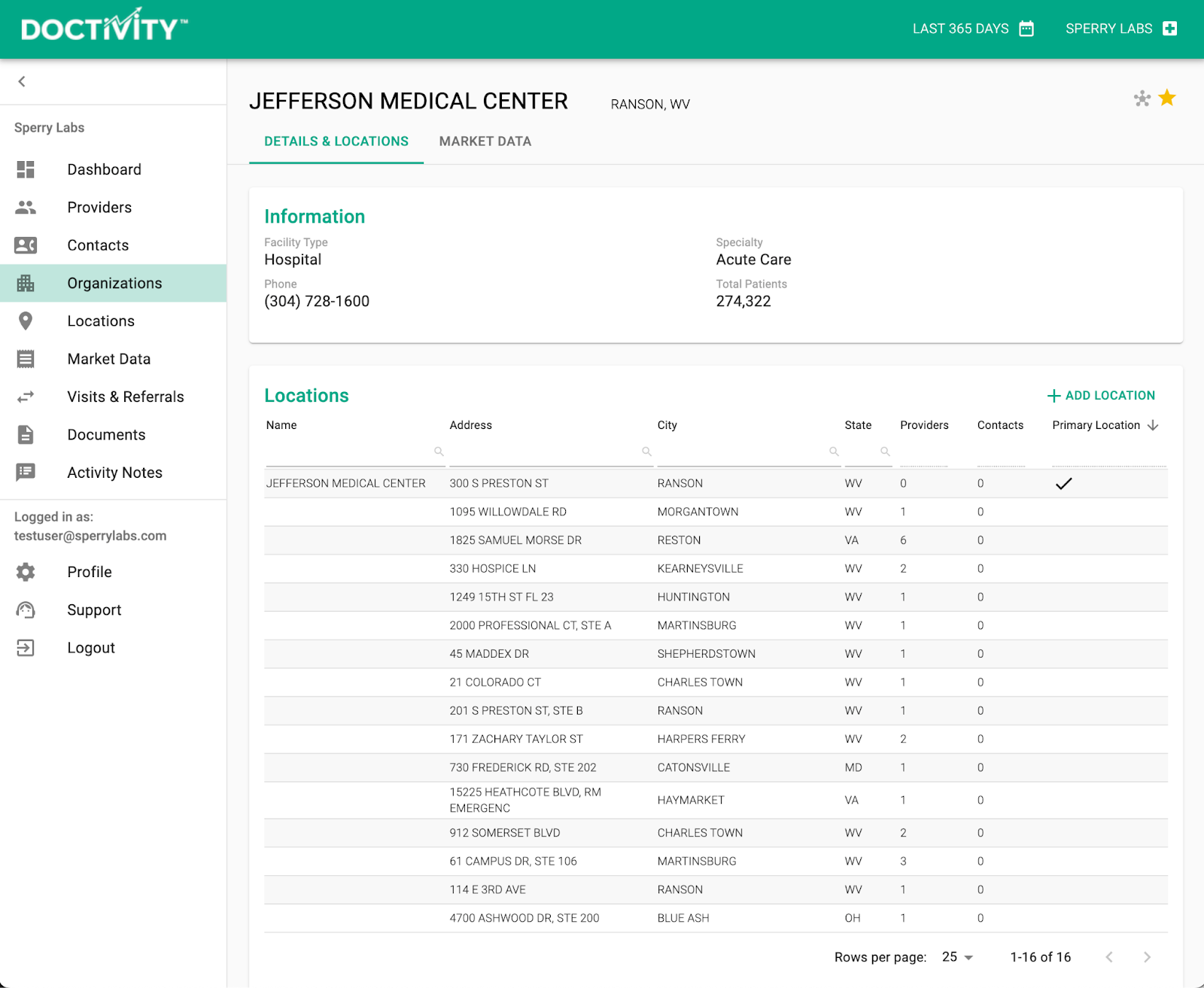Sort table by Providers column header
This screenshot has height=988, width=1204.
[924, 425]
